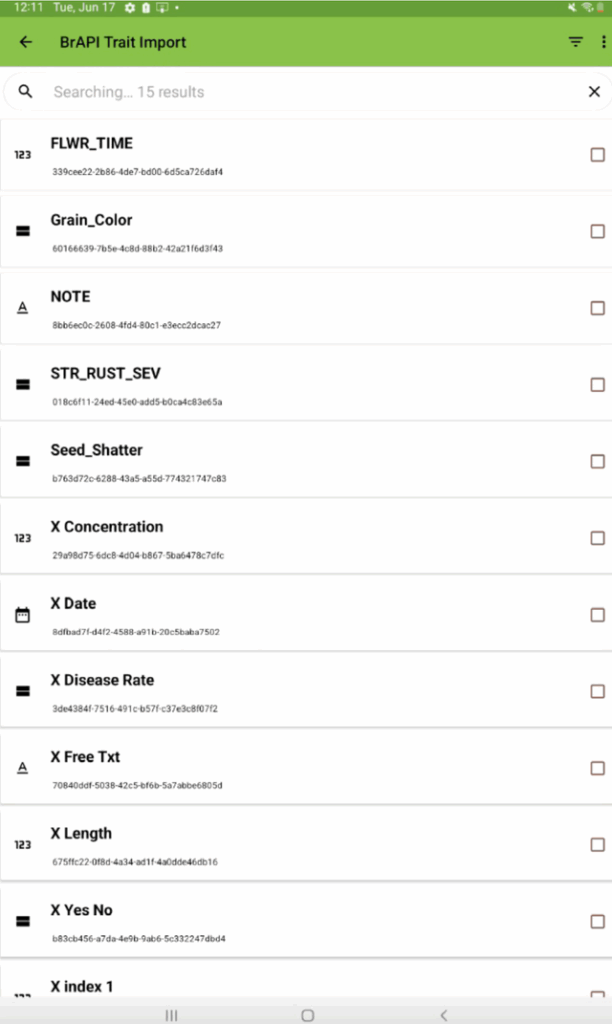Open the filter options icon
The height and width of the screenshot is (1024, 612).
(x=575, y=42)
